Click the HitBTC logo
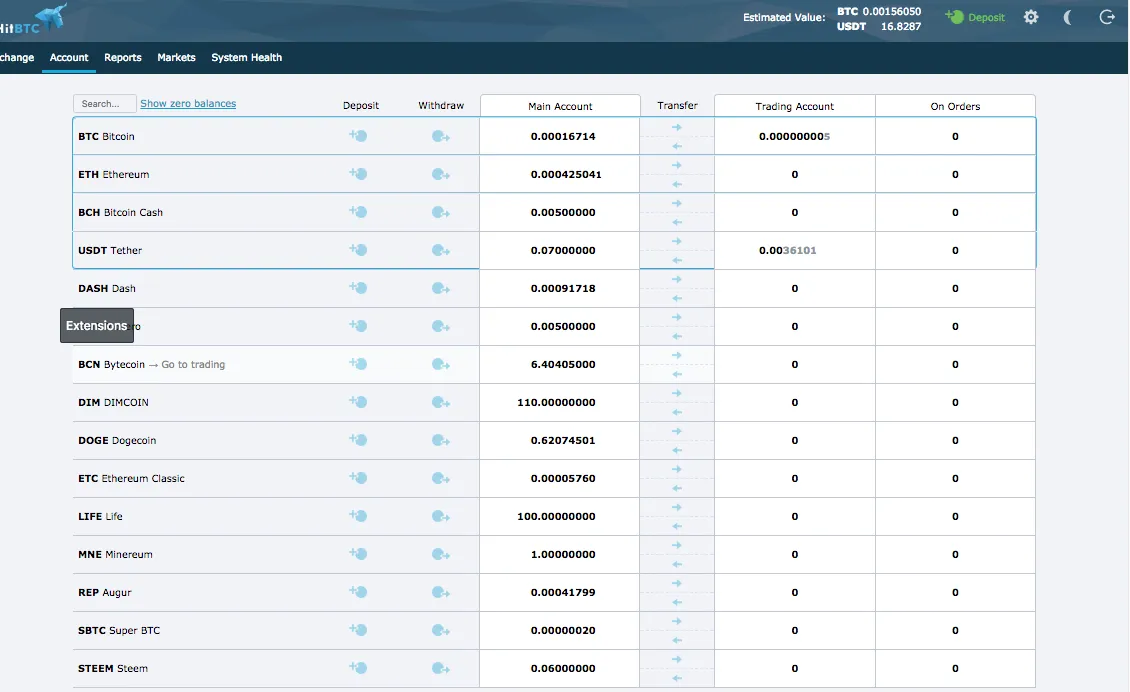Image resolution: width=1130 pixels, height=692 pixels. (32, 19)
